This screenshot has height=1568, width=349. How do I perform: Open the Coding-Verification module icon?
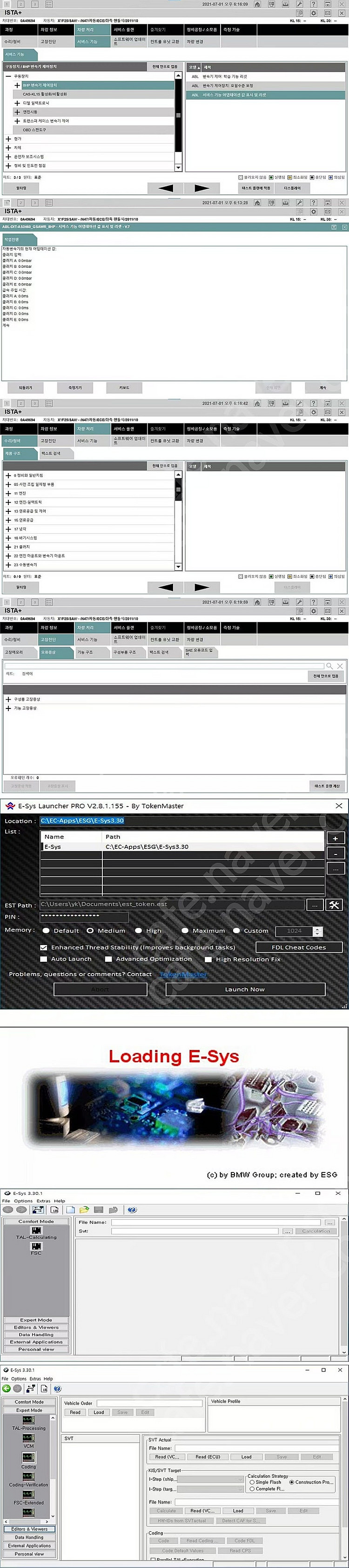(29, 1477)
